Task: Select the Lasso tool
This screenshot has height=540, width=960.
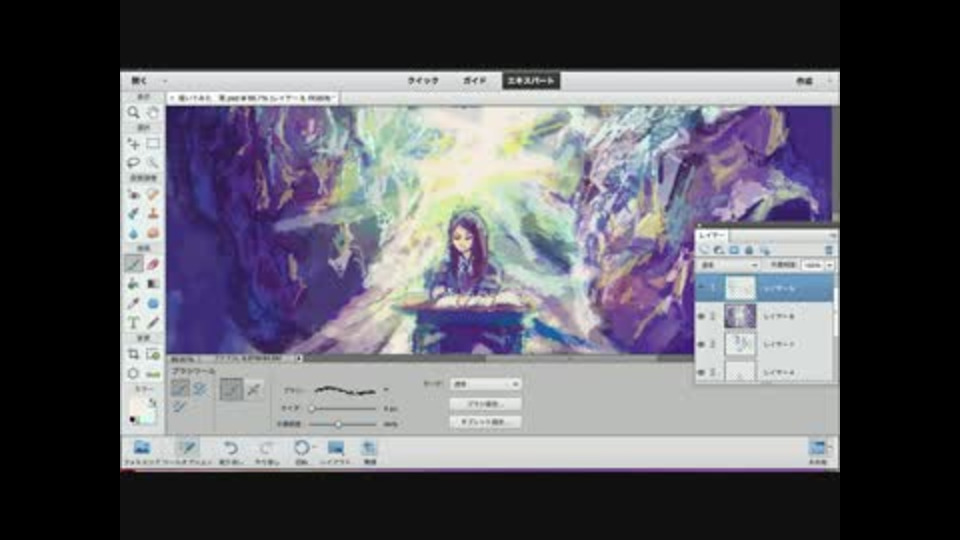Action: pos(133,162)
